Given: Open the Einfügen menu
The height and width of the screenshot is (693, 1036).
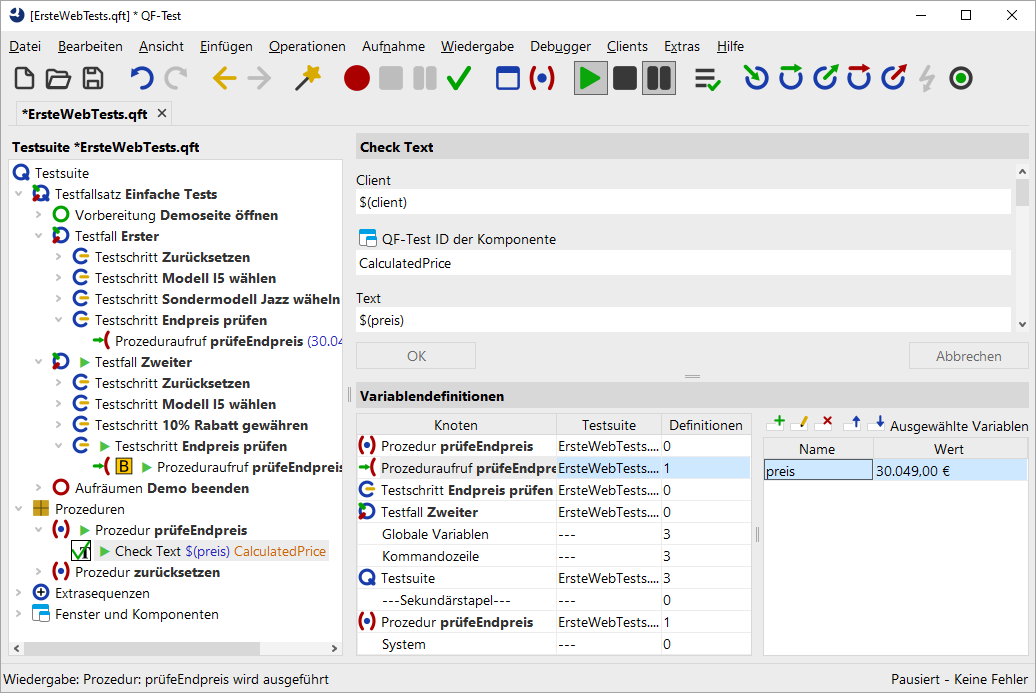Looking at the screenshot, I should pos(227,46).
